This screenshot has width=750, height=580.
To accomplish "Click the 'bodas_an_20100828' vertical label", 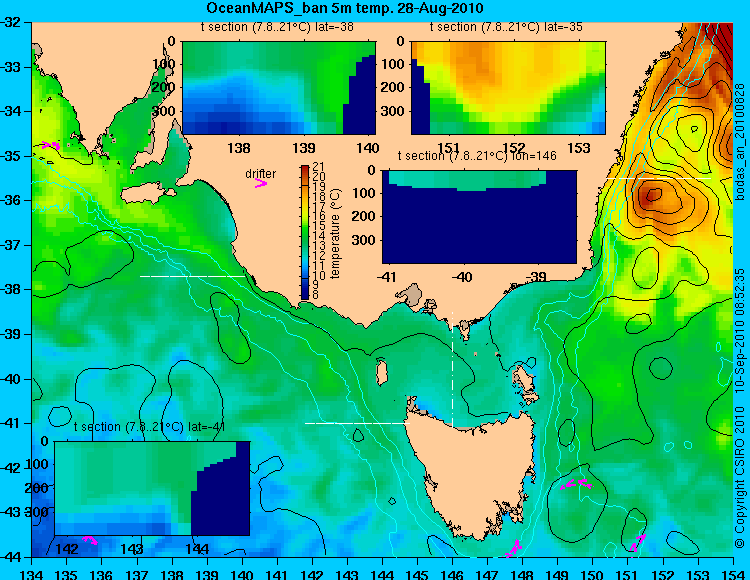I will [740, 142].
